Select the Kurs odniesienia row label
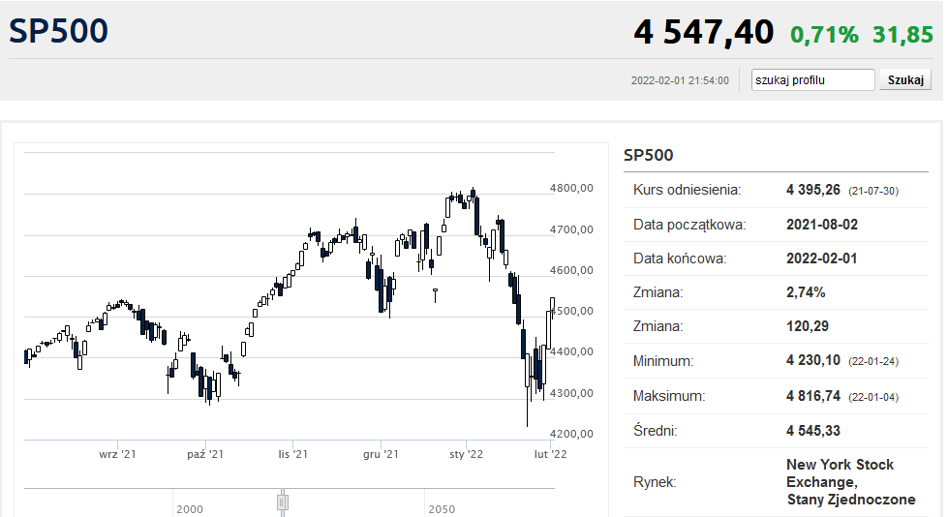The image size is (948, 517). point(686,190)
